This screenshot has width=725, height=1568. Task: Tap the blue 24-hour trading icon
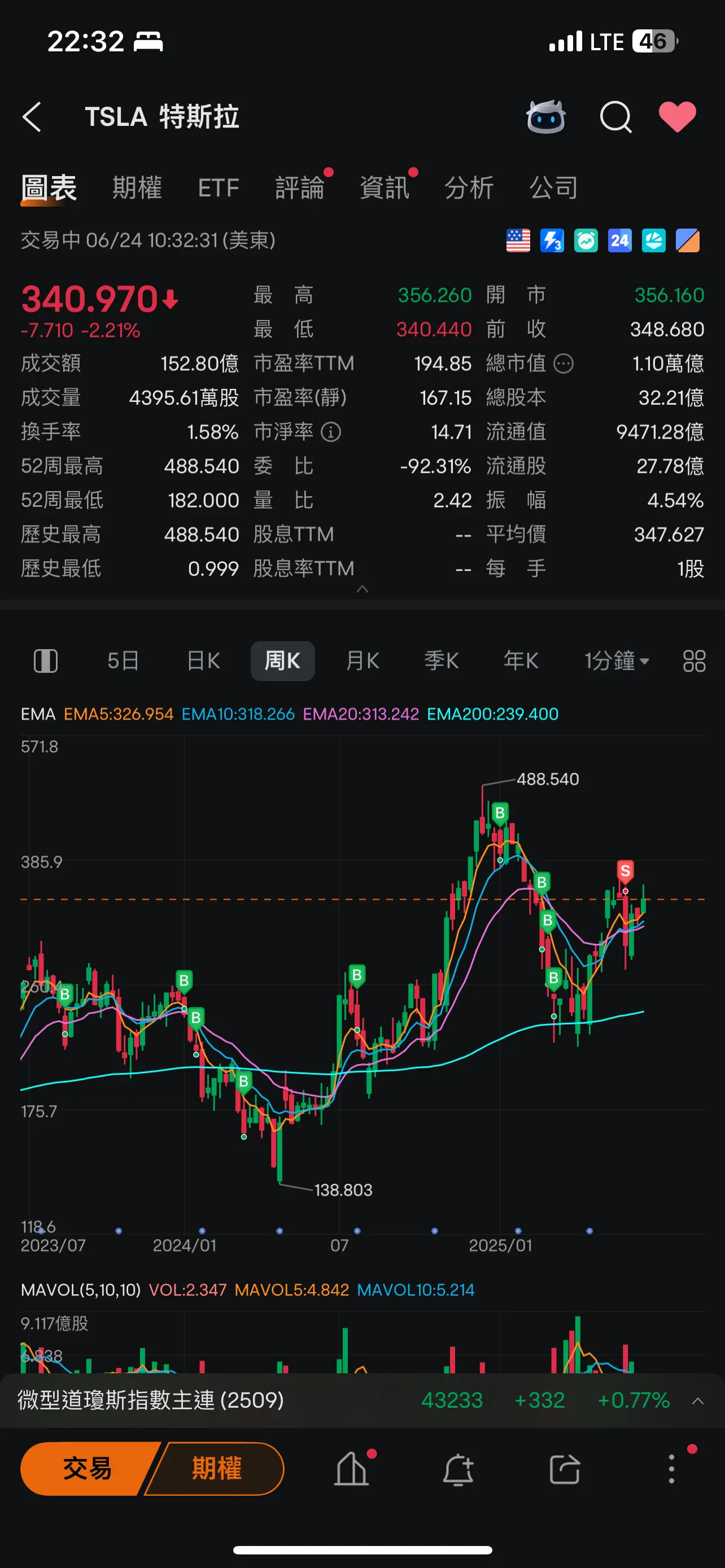619,240
